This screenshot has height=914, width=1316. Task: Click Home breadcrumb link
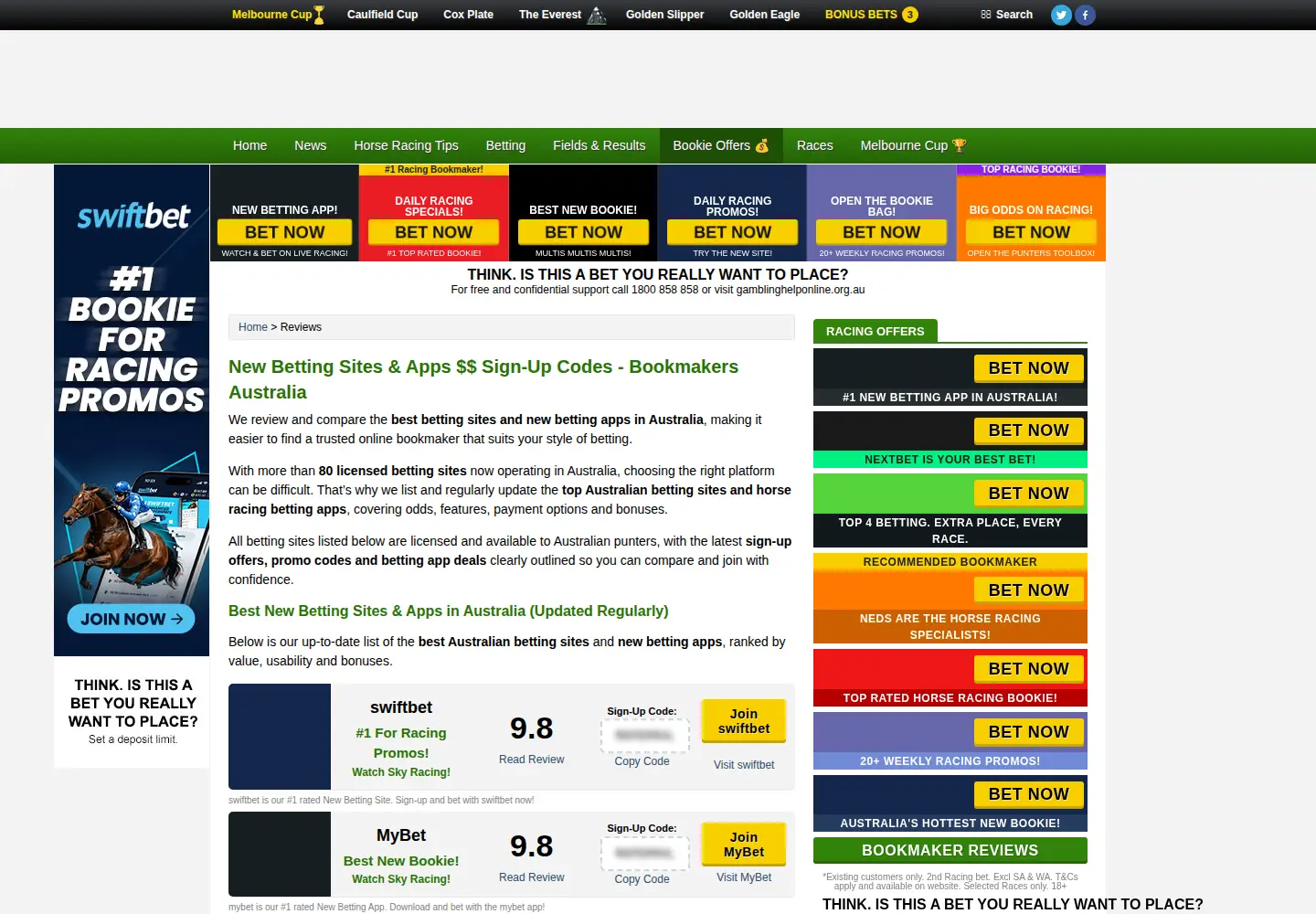[x=253, y=327]
